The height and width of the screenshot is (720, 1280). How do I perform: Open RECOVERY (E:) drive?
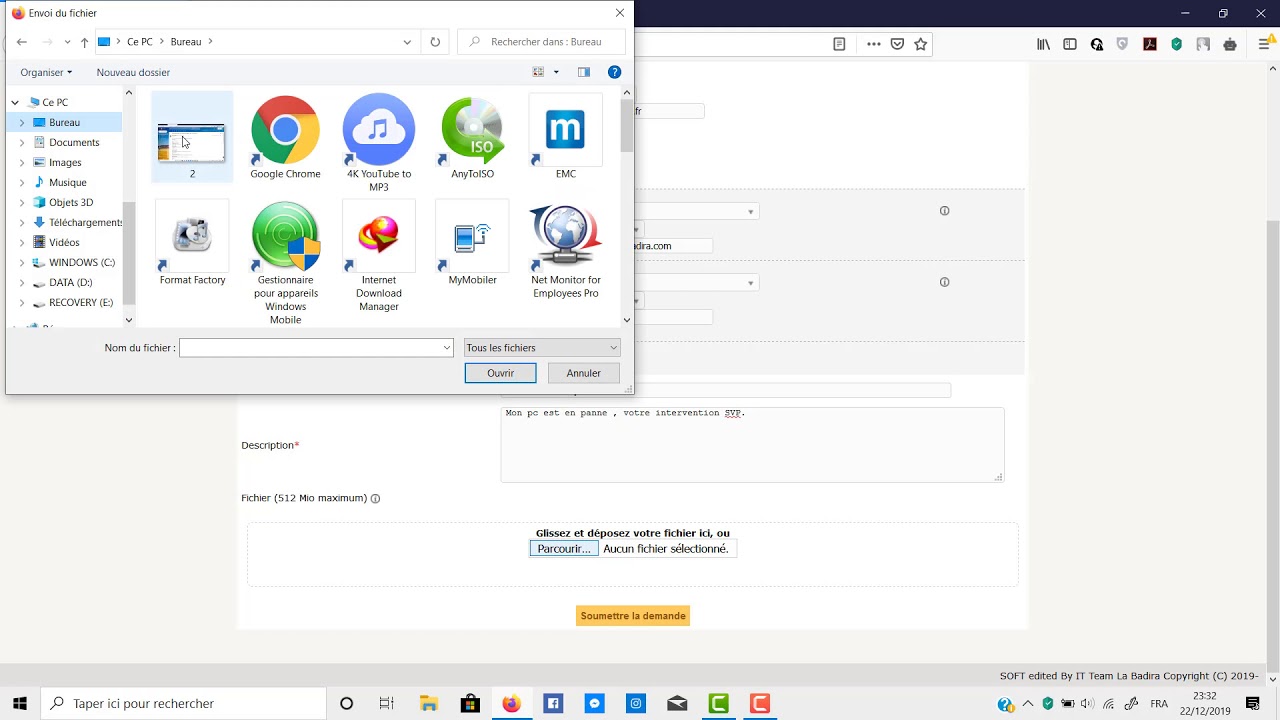click(81, 302)
